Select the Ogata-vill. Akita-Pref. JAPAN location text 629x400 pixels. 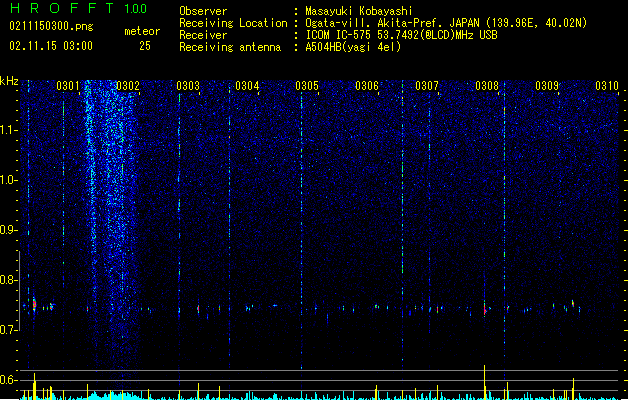446,23
